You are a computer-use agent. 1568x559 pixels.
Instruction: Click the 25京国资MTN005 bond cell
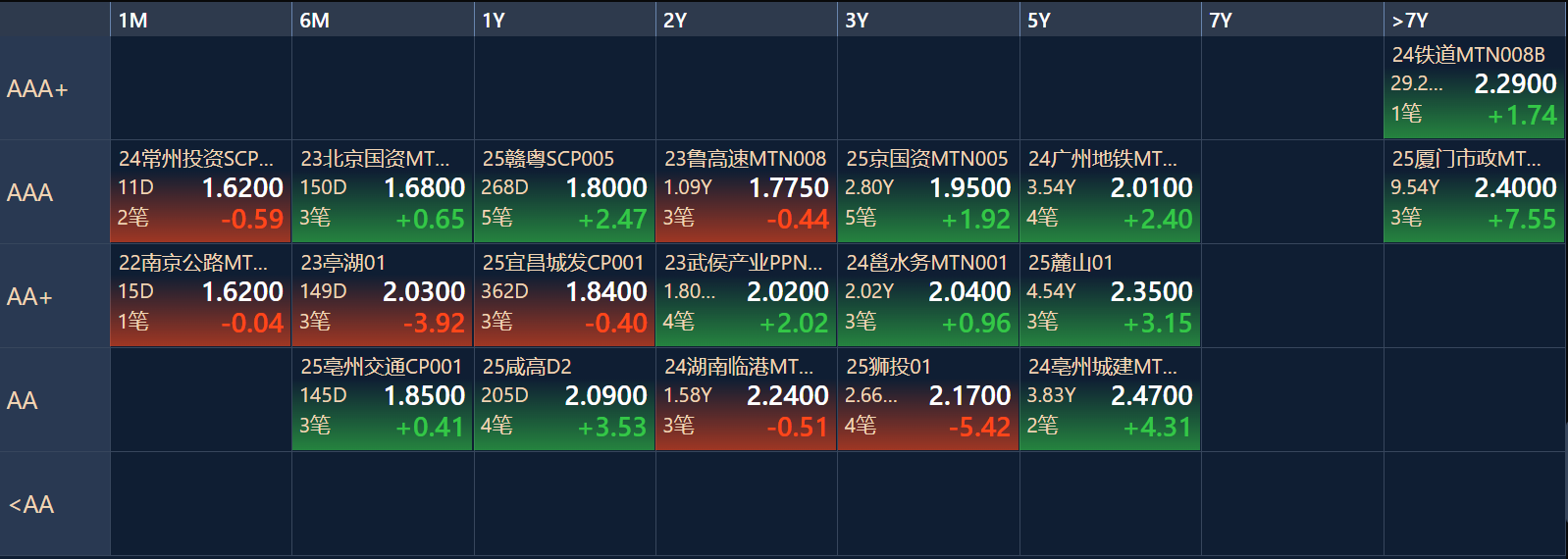928,191
